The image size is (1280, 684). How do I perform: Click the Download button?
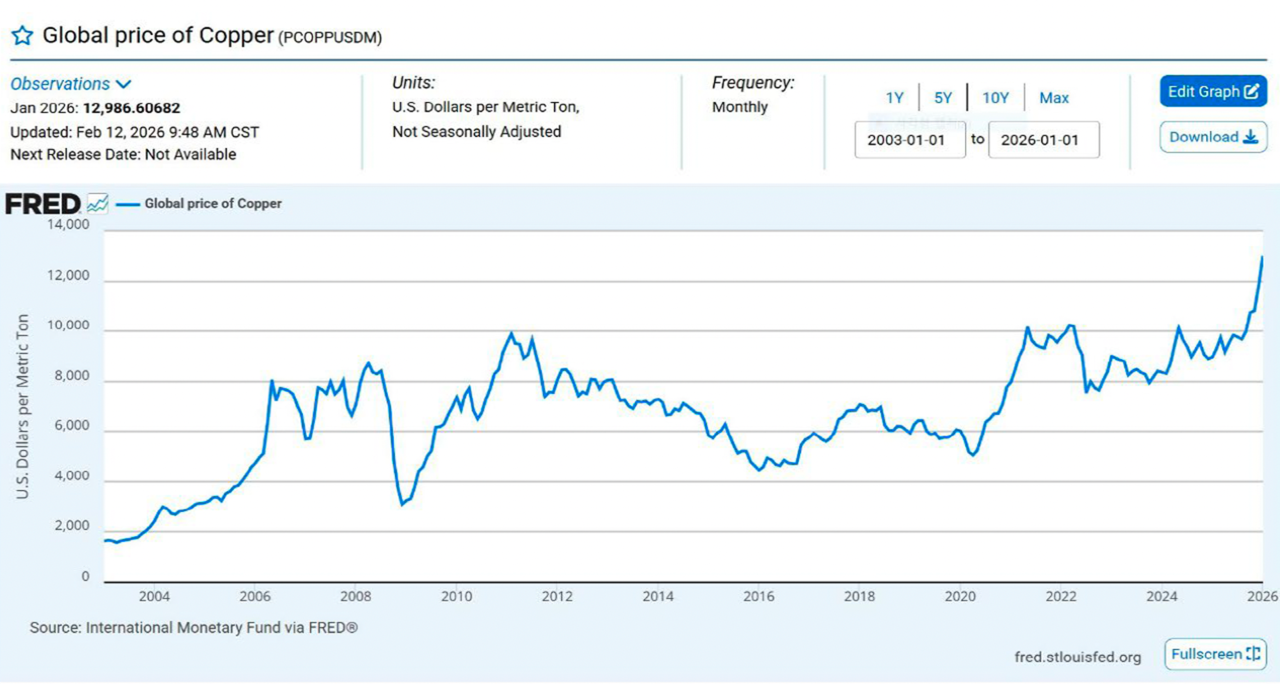coord(1213,137)
